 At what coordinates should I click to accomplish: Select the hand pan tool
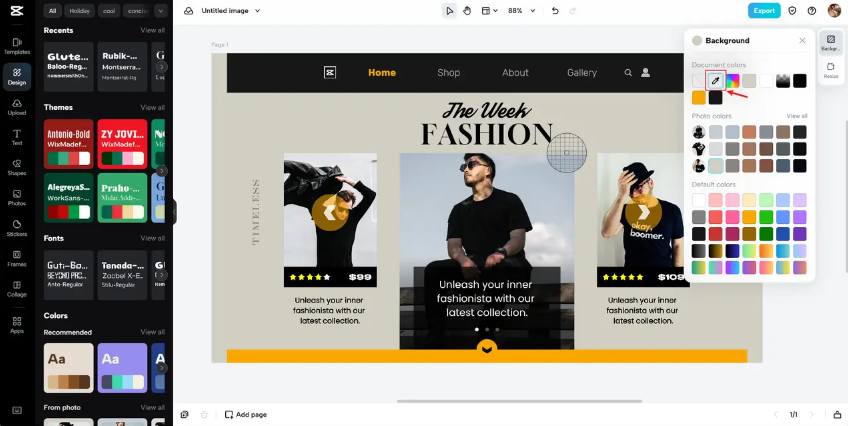[467, 11]
